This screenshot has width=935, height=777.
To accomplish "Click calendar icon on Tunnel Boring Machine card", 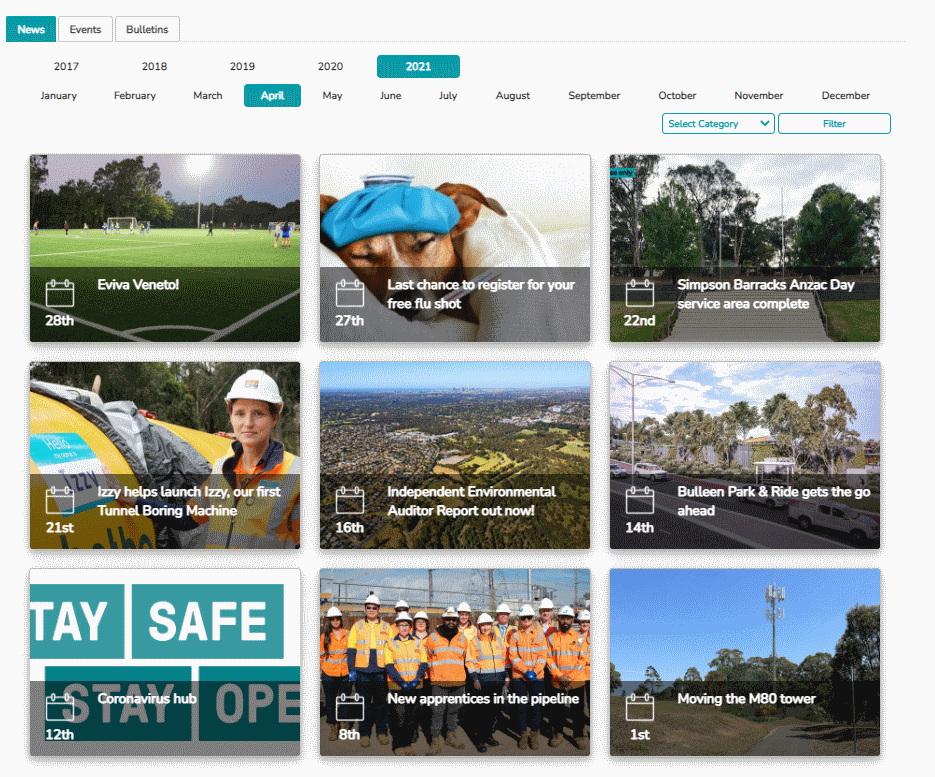I will tap(60, 500).
